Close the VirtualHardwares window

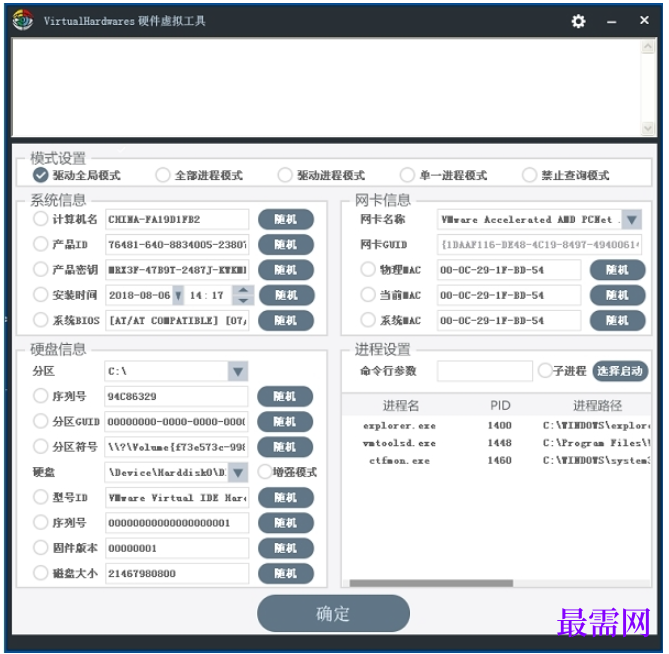point(644,20)
